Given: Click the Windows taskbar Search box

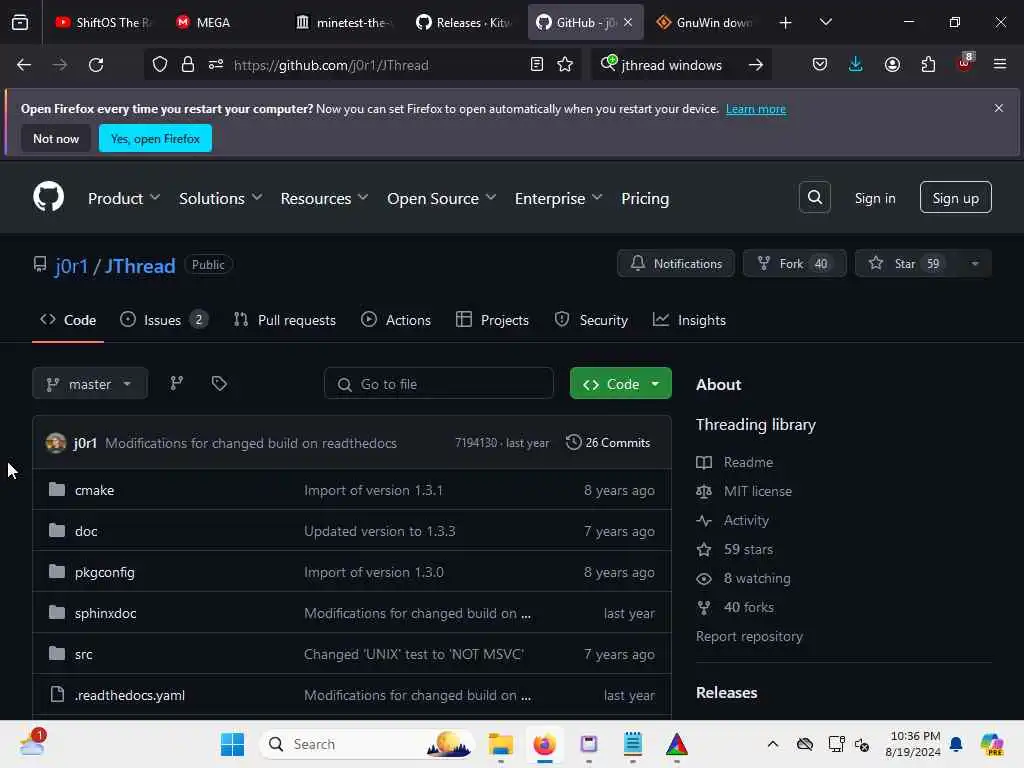Looking at the screenshot, I should click(367, 744).
